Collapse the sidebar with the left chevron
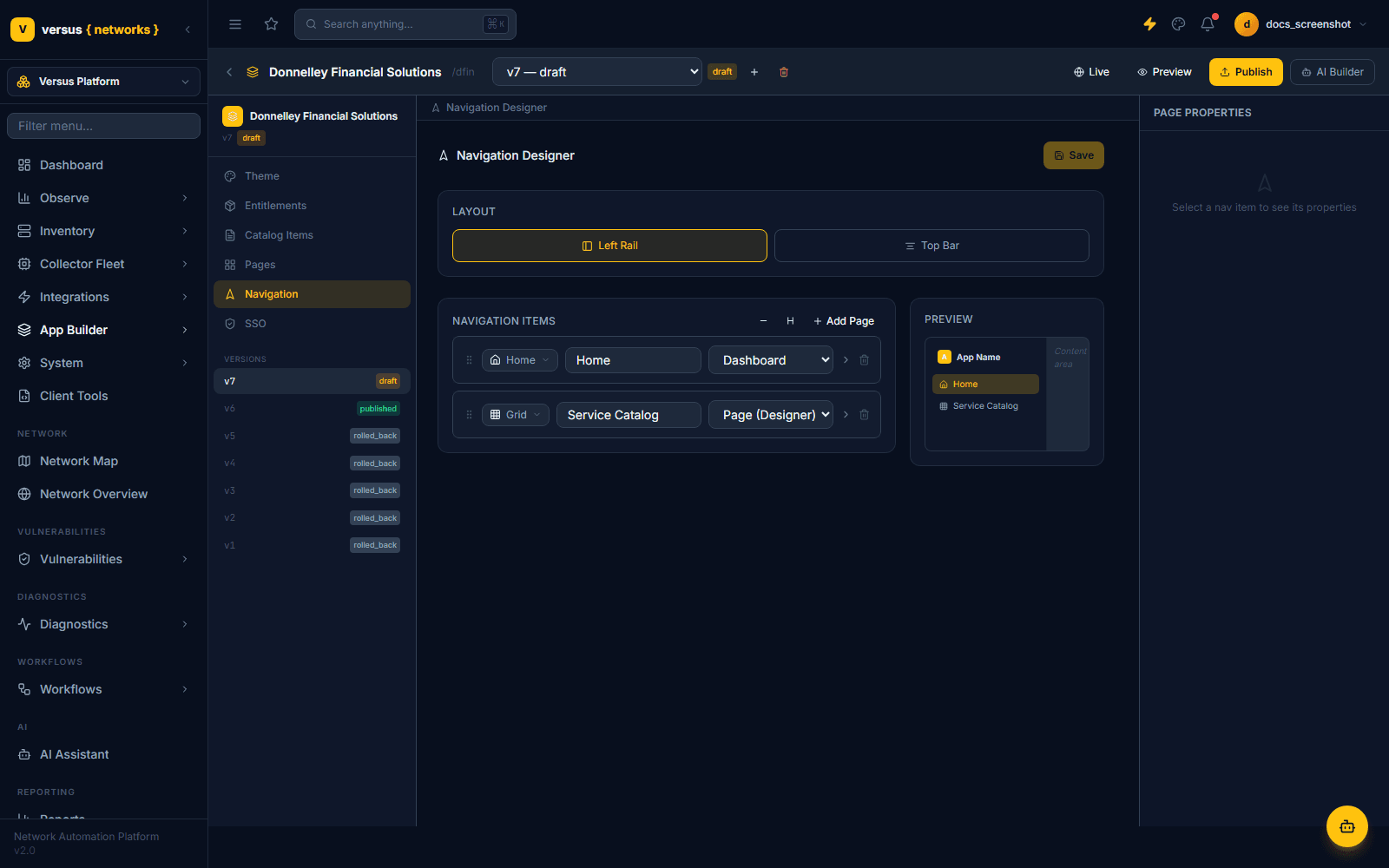1389x868 pixels. pyautogui.click(x=188, y=30)
